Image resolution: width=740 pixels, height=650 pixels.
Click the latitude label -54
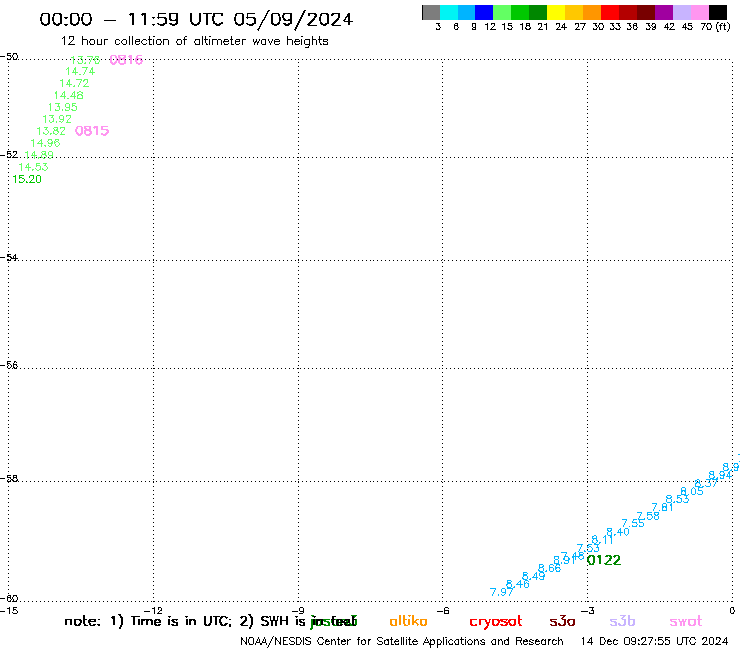click(x=9, y=258)
